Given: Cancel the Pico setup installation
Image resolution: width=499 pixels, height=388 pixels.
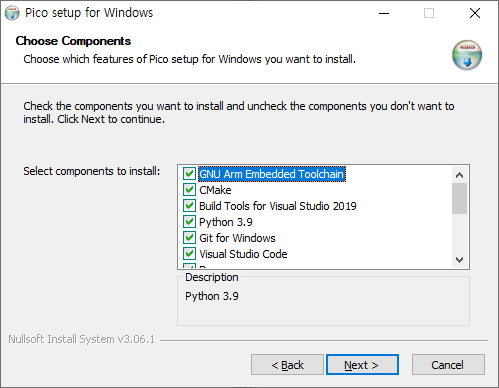Looking at the screenshot, I should coord(448,365).
